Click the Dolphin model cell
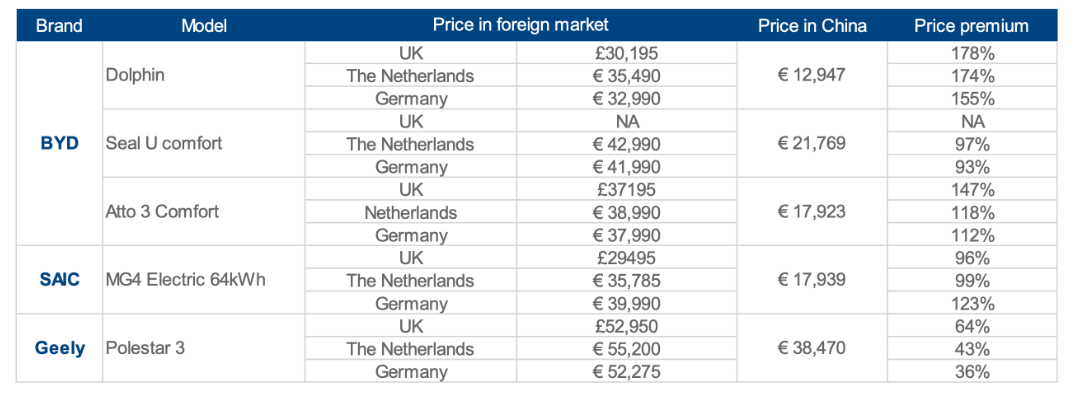The image size is (1088, 402). tap(135, 75)
